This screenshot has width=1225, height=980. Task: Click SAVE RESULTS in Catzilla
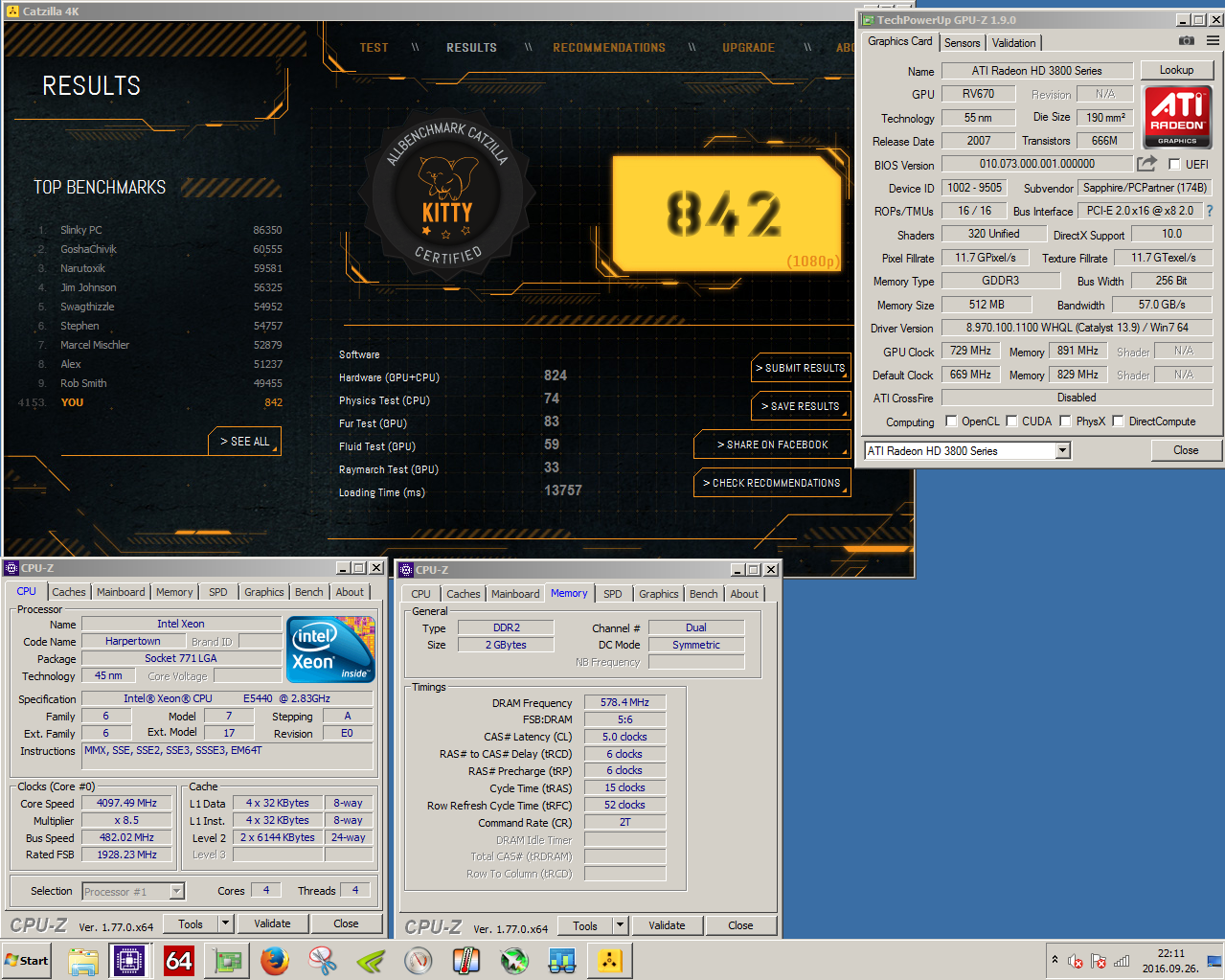pyautogui.click(x=801, y=406)
